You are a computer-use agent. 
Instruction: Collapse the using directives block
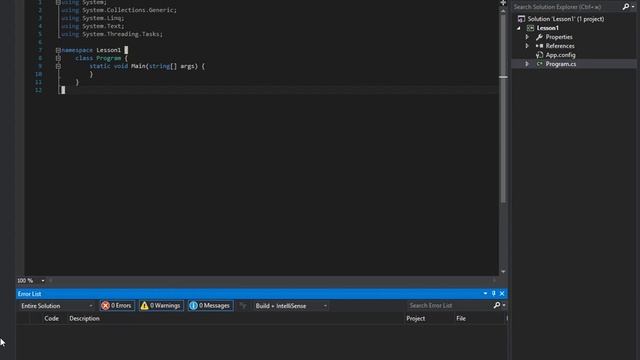58,2
